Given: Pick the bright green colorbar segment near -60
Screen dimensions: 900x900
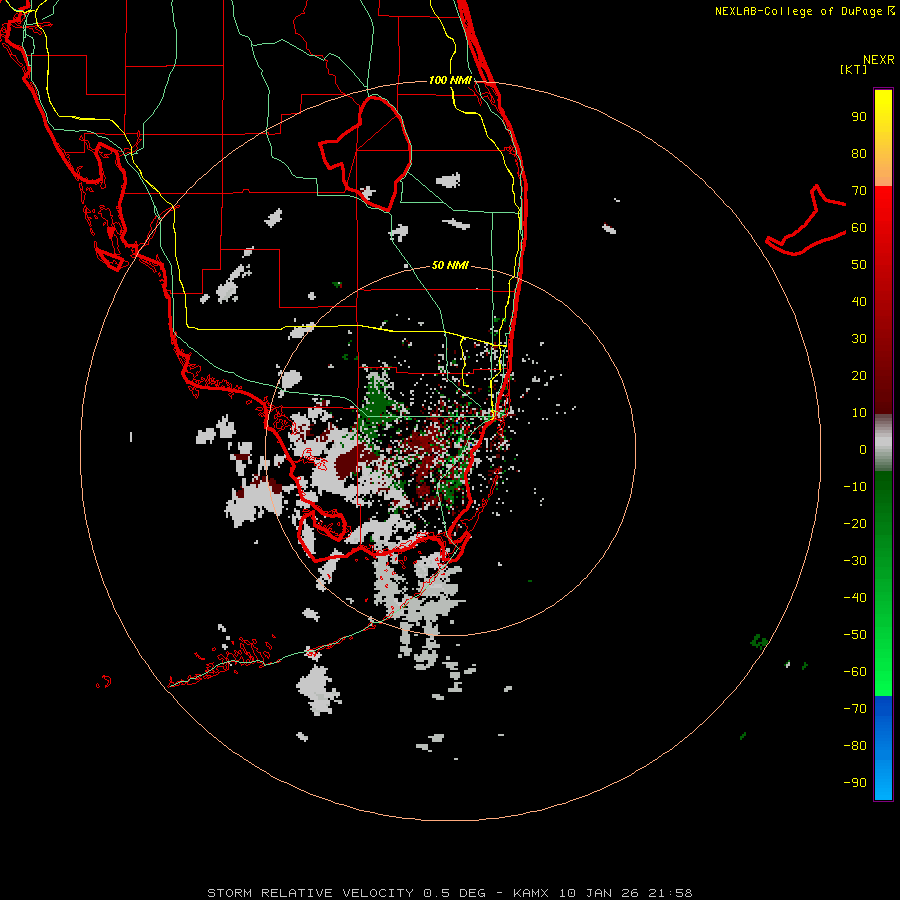Looking at the screenshot, I should point(883,672).
